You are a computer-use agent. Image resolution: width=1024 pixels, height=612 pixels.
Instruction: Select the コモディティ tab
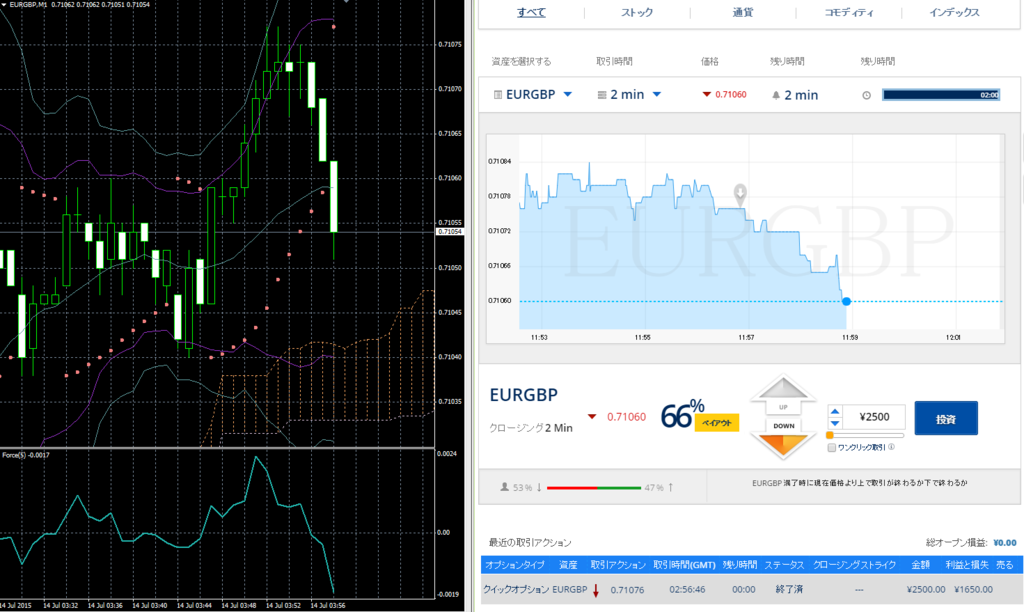point(848,12)
